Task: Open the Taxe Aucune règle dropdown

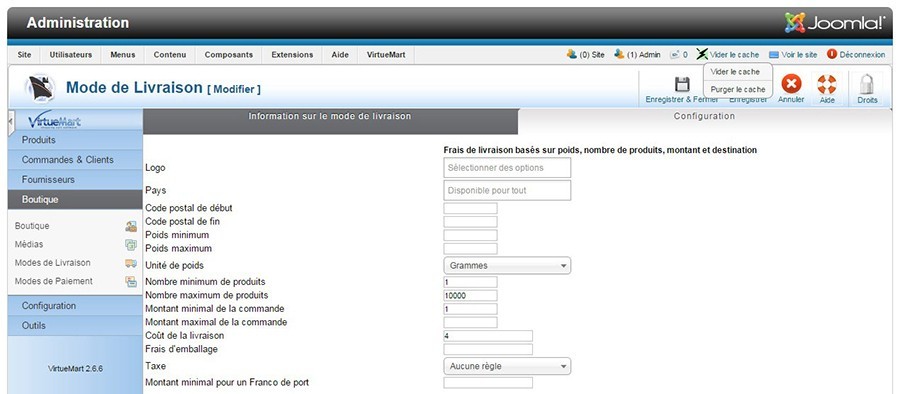Action: tap(507, 366)
